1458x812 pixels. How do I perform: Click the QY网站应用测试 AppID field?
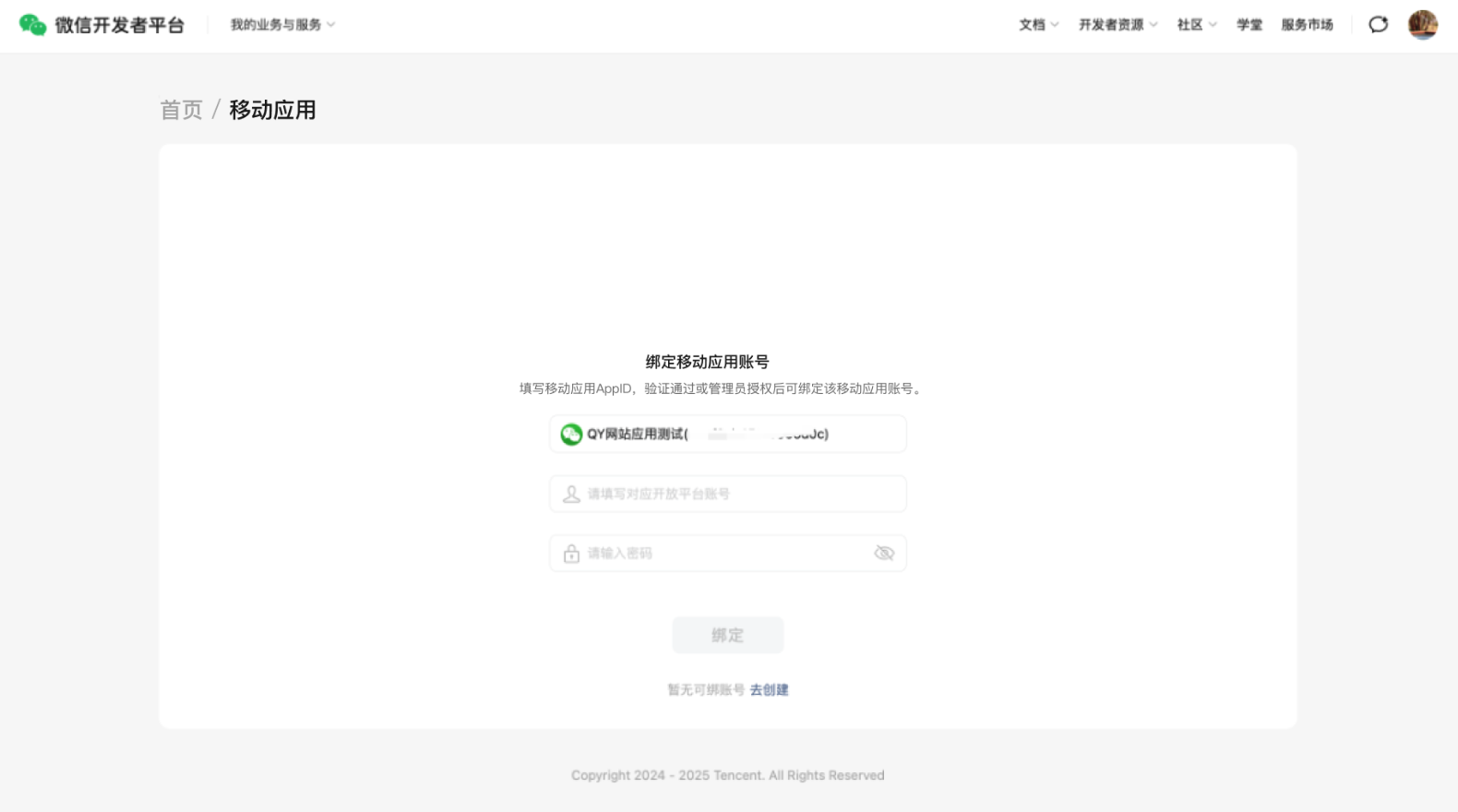pyautogui.click(x=738, y=435)
